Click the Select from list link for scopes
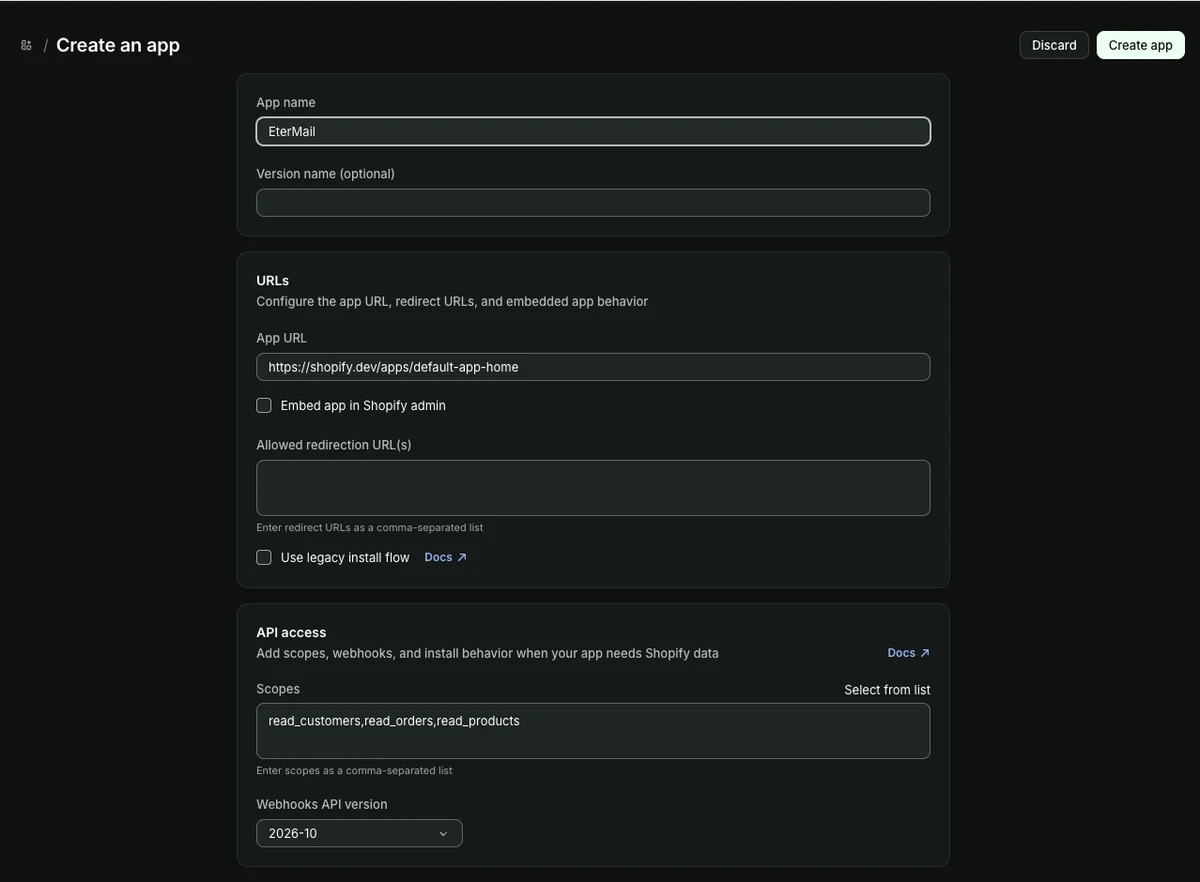 tap(887, 690)
